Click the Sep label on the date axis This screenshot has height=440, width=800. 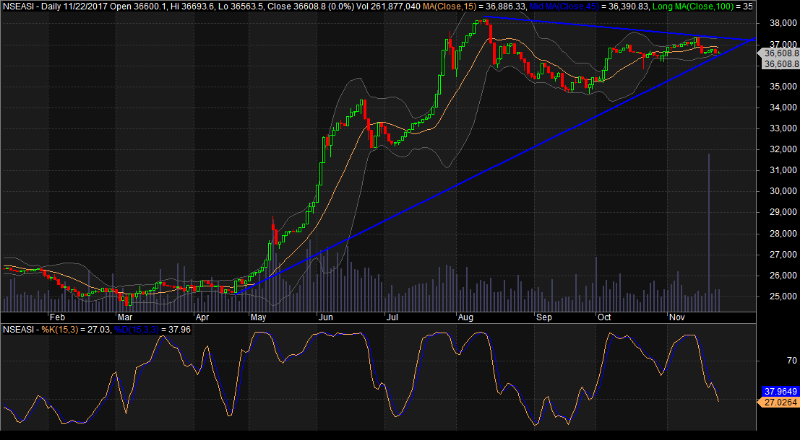coord(544,317)
